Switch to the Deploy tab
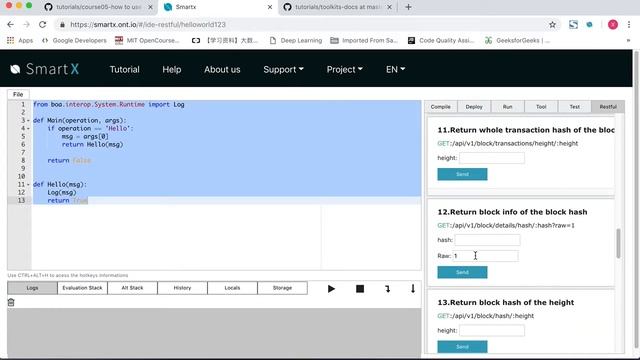The height and width of the screenshot is (360, 640). pos(474,107)
